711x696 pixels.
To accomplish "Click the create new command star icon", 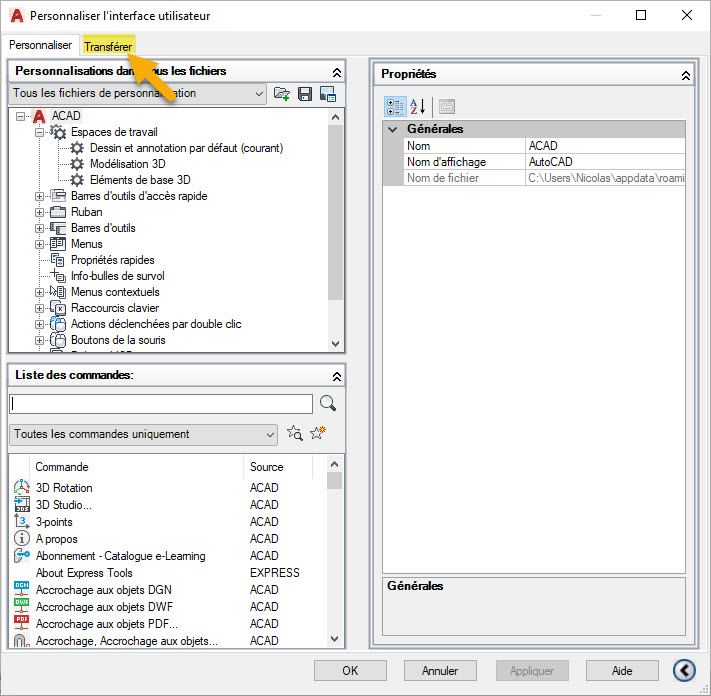I will click(x=318, y=433).
